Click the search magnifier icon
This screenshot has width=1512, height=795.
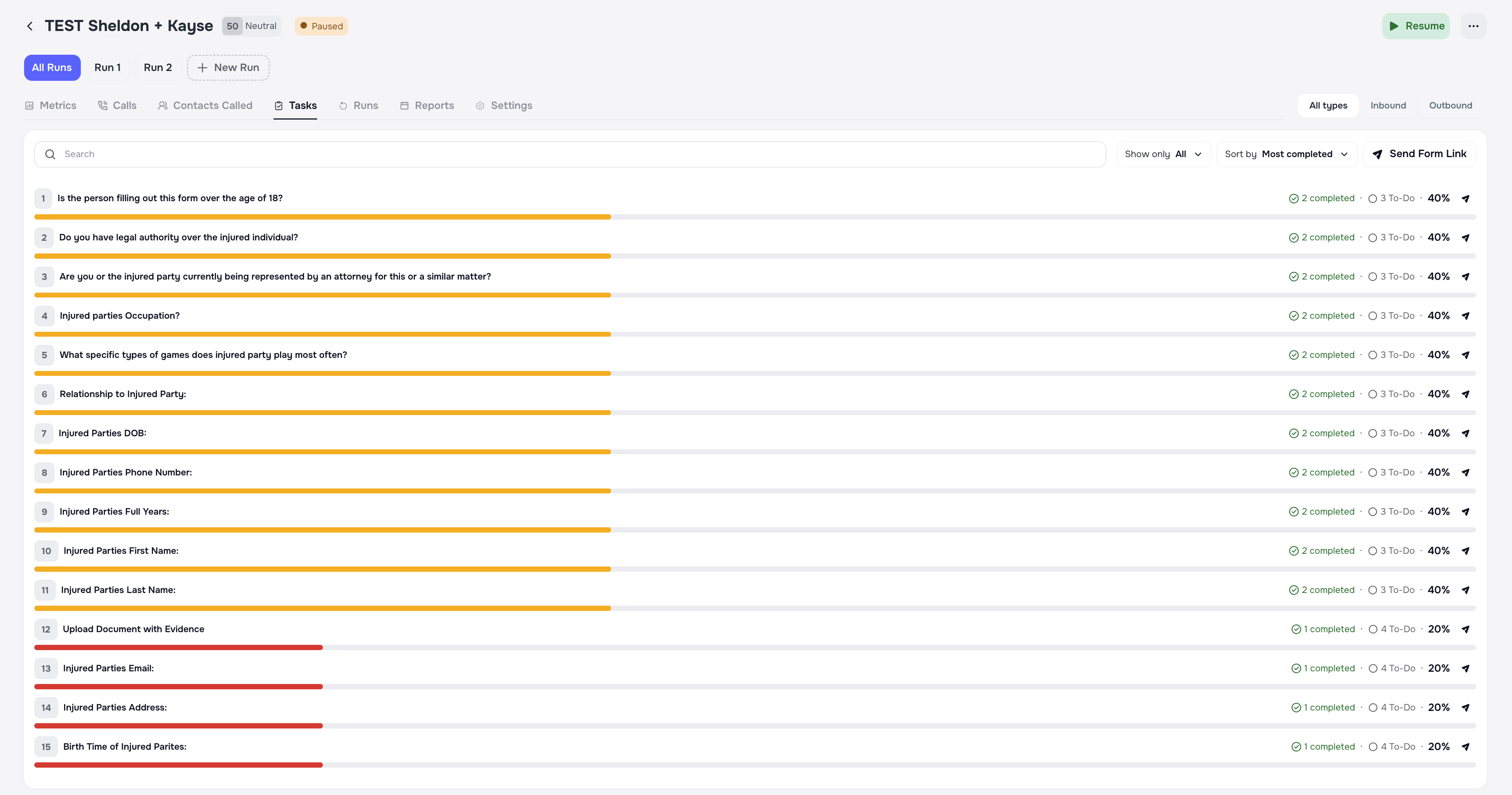(x=51, y=154)
